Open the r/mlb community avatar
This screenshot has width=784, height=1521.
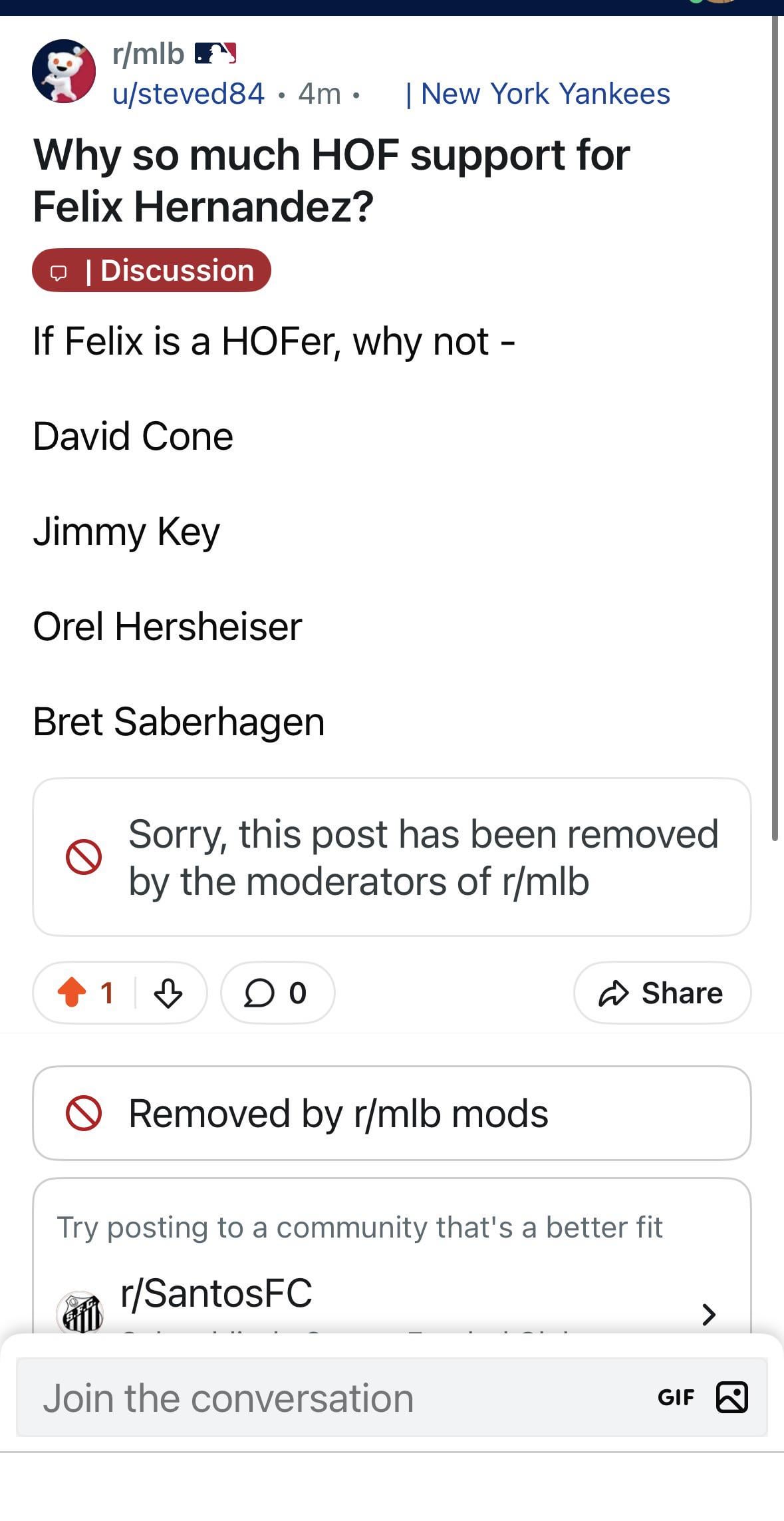click(x=64, y=71)
